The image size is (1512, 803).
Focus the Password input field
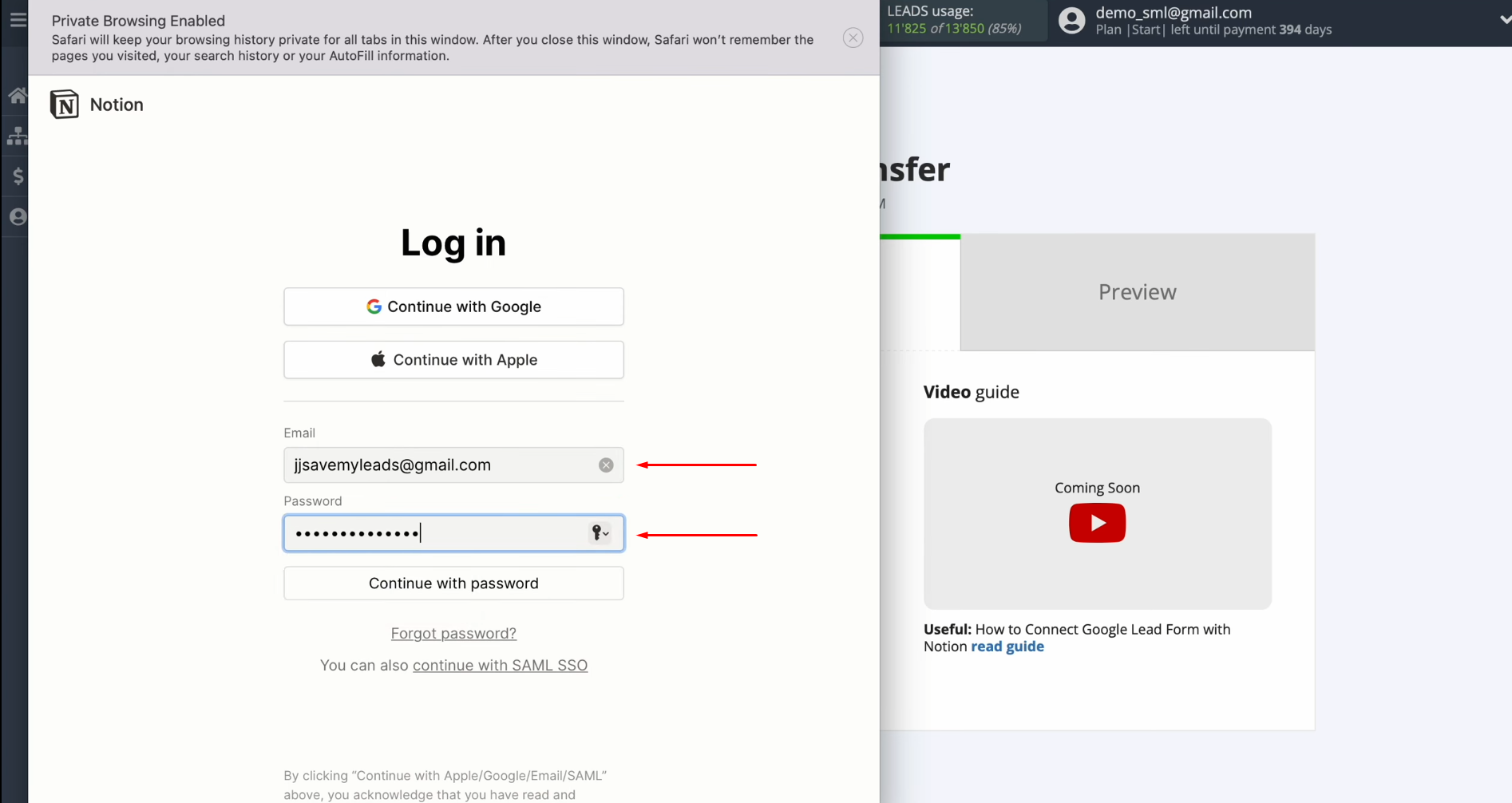point(453,533)
